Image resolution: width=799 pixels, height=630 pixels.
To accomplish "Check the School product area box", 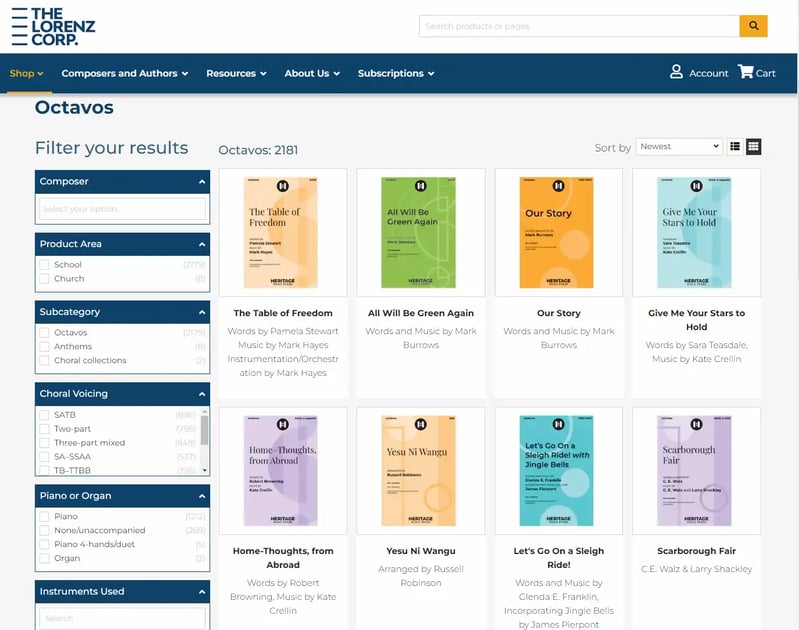I will pos(44,265).
